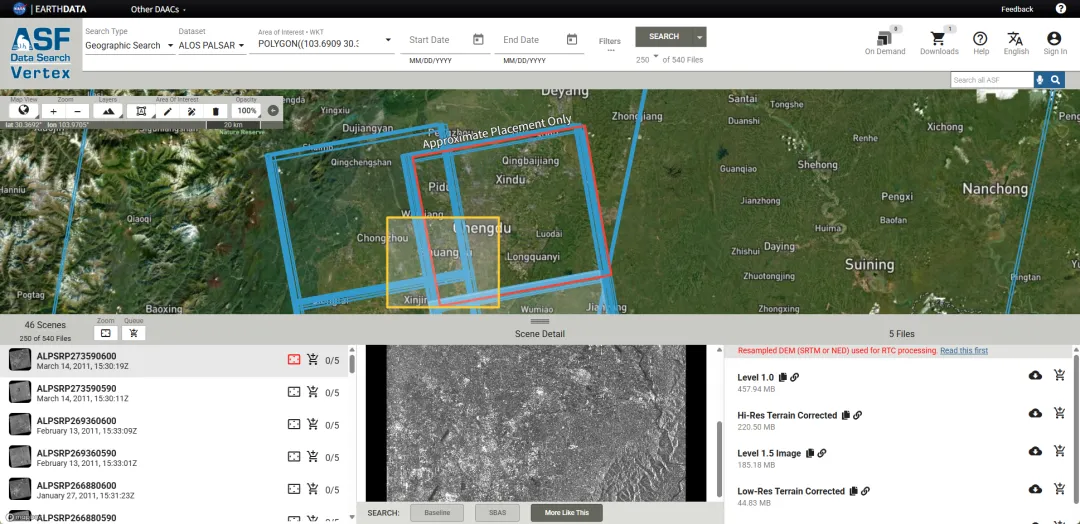Open the Start Date calendar picker
1080x524 pixels.
(479, 39)
